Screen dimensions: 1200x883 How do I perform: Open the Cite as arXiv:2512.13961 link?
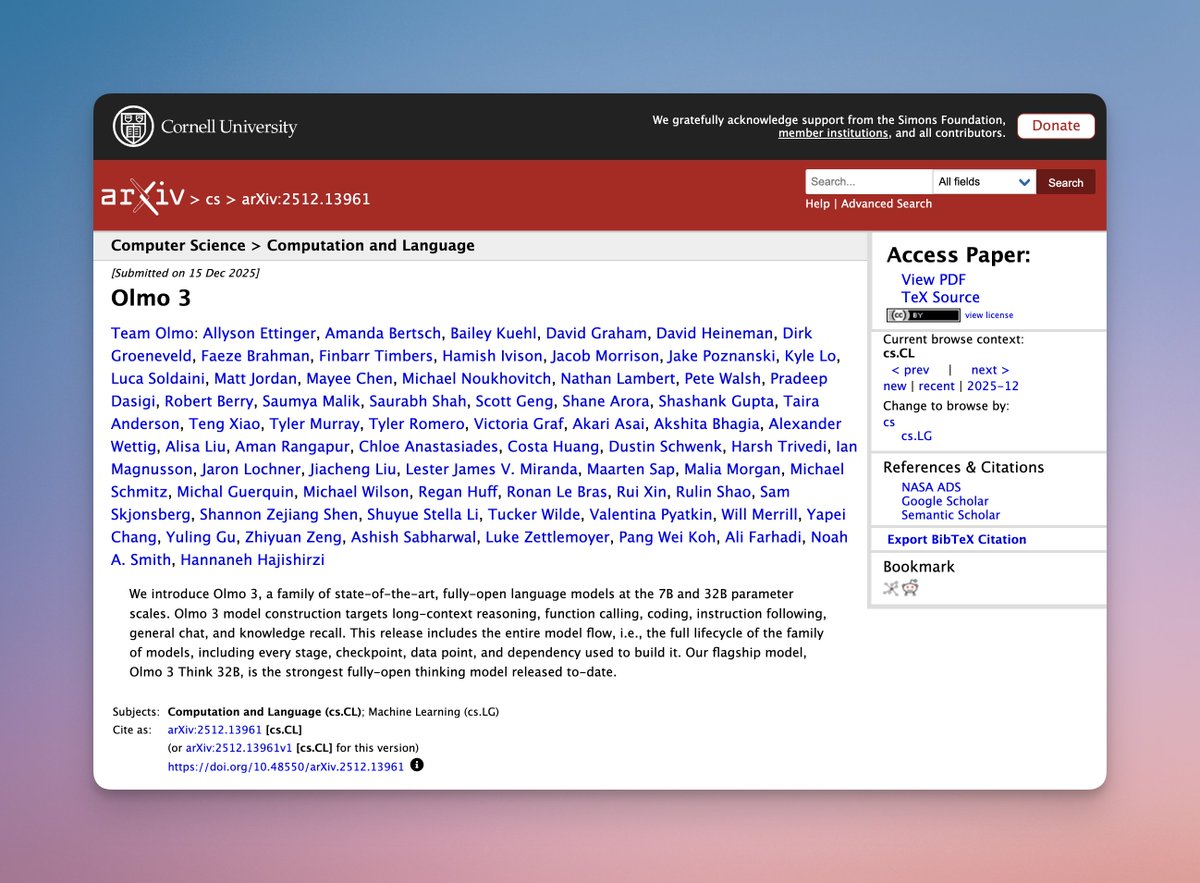215,730
